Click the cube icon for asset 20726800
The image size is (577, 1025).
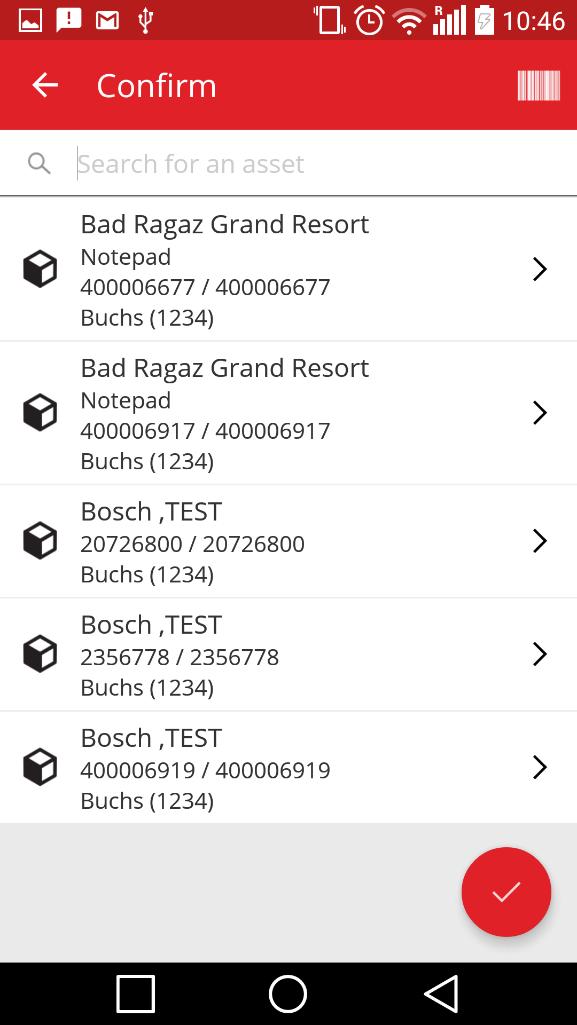(40, 541)
